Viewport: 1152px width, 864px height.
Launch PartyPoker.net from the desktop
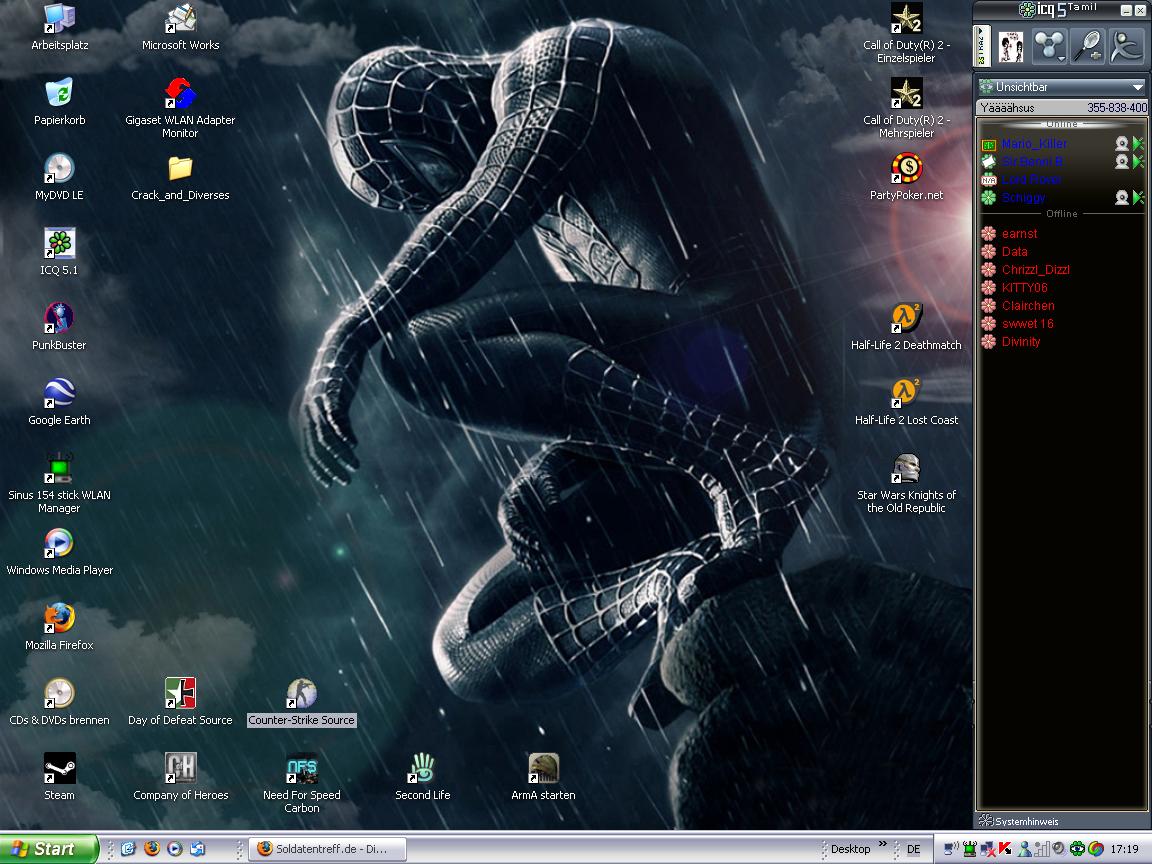tap(906, 170)
